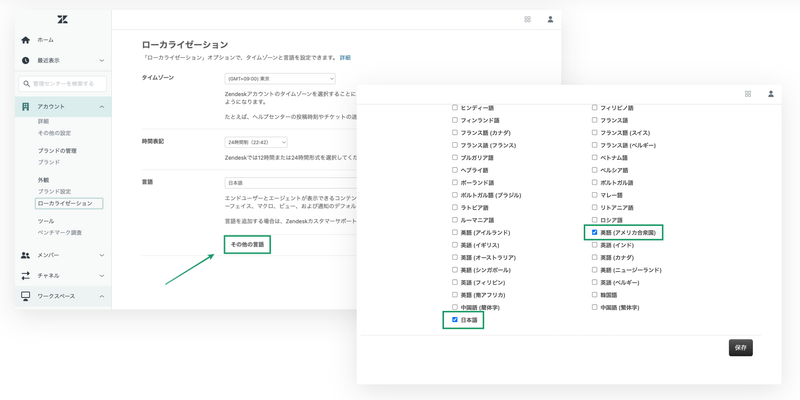Check the 英語 (カナダ) checkbox
Image resolution: width=800 pixels, height=400 pixels.
point(594,258)
